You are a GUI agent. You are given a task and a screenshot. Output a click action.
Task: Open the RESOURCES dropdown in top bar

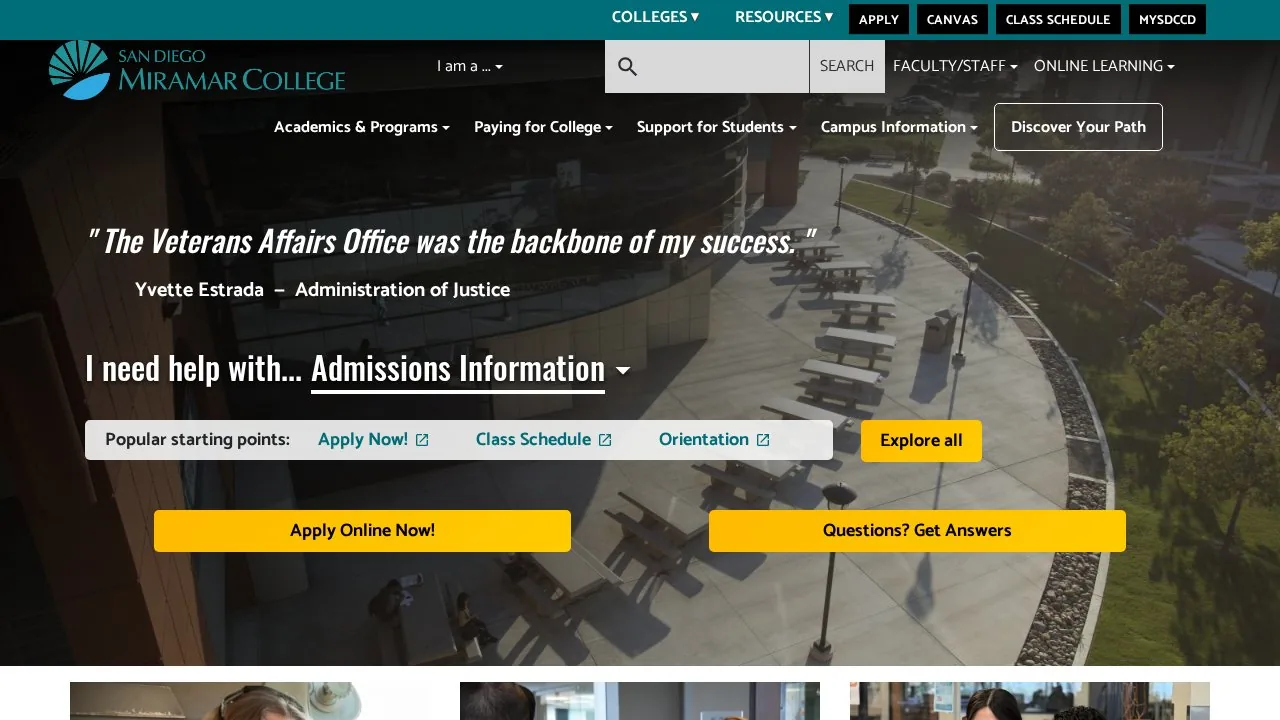(784, 17)
